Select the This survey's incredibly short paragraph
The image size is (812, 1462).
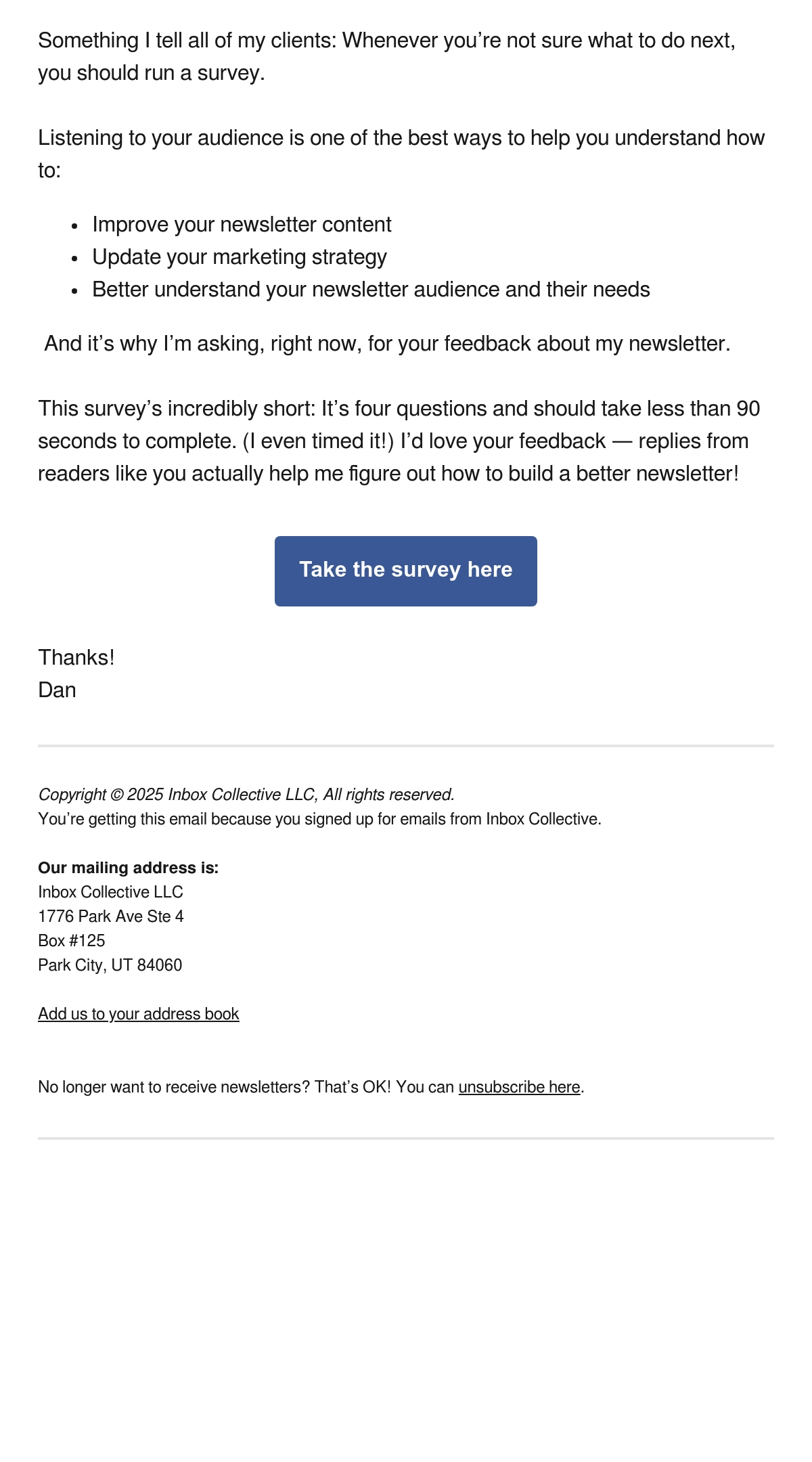[x=399, y=441]
